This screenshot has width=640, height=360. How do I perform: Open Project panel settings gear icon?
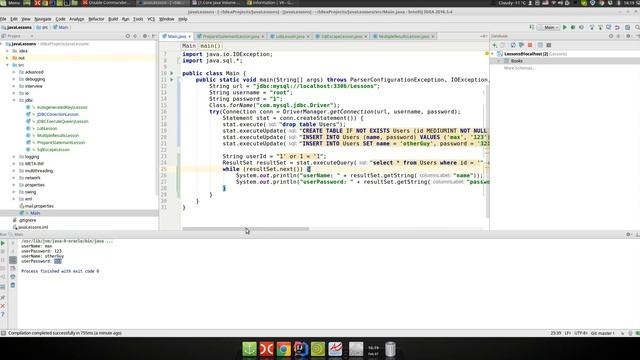coord(145,36)
